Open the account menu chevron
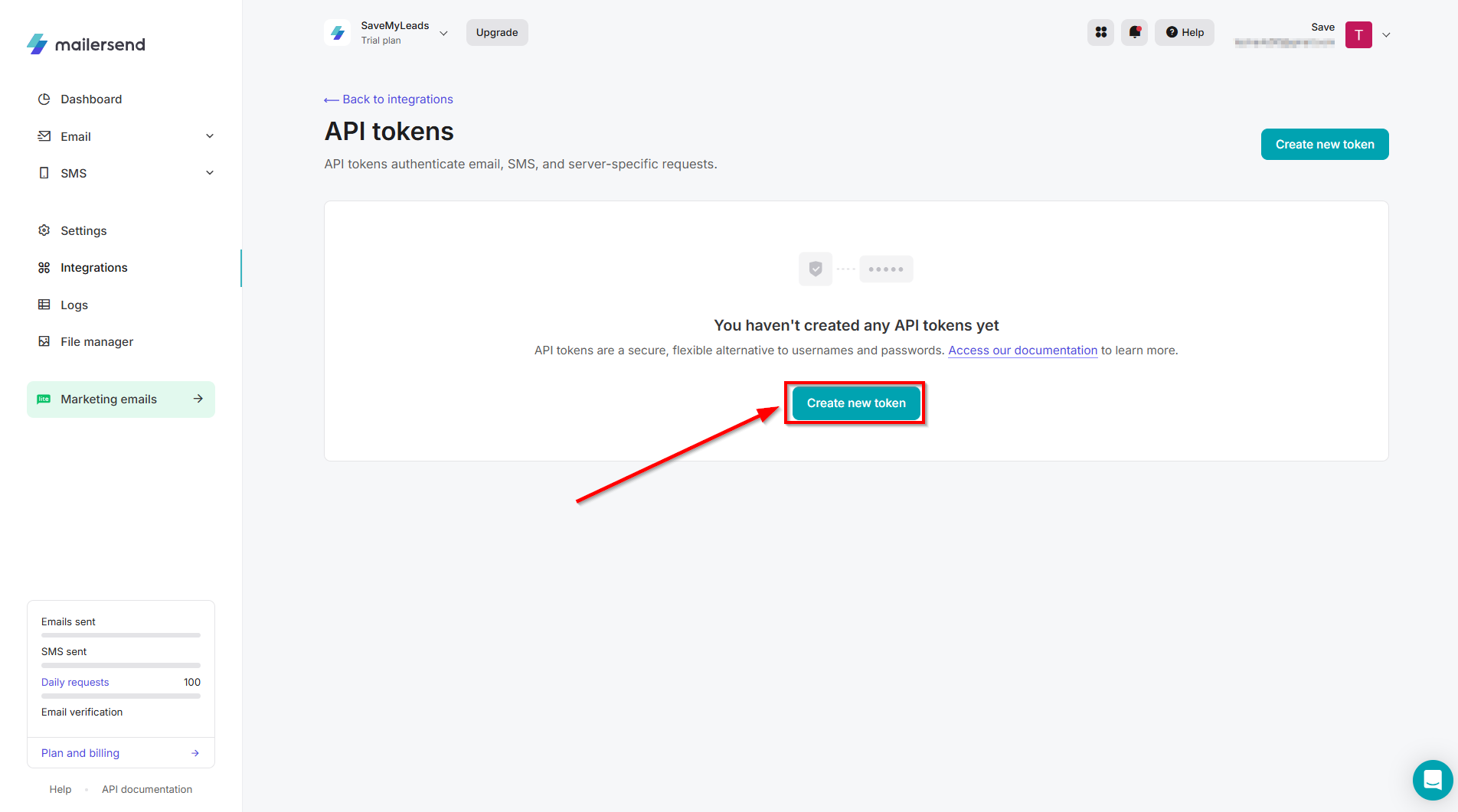The width and height of the screenshot is (1458, 812). coord(1386,34)
